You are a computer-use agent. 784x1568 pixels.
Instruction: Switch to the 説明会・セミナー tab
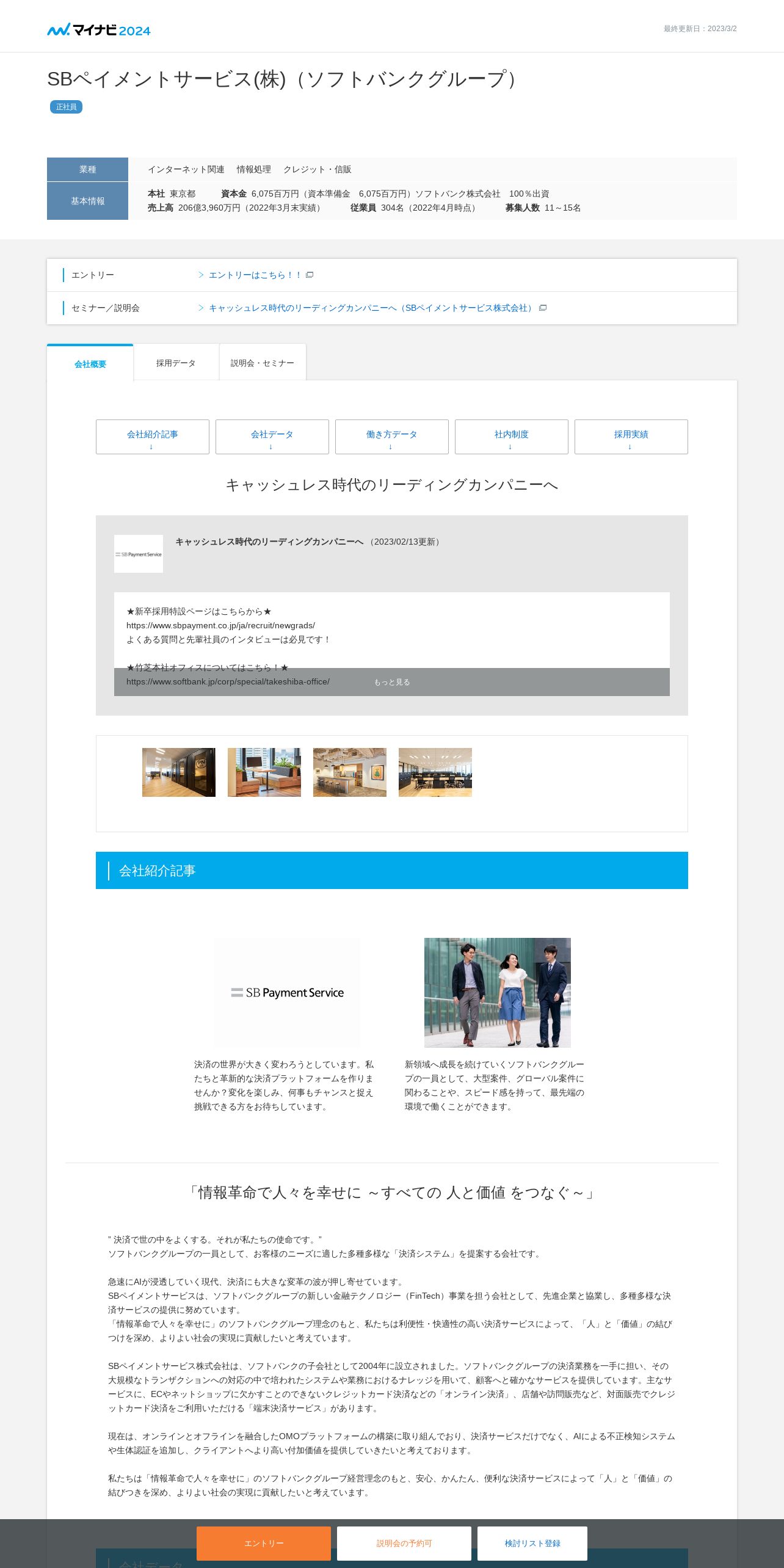point(263,363)
